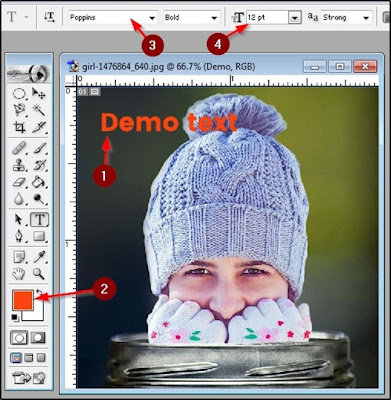Select the Magic Wand tool
Image resolution: width=391 pixels, height=400 pixels.
[x=39, y=110]
